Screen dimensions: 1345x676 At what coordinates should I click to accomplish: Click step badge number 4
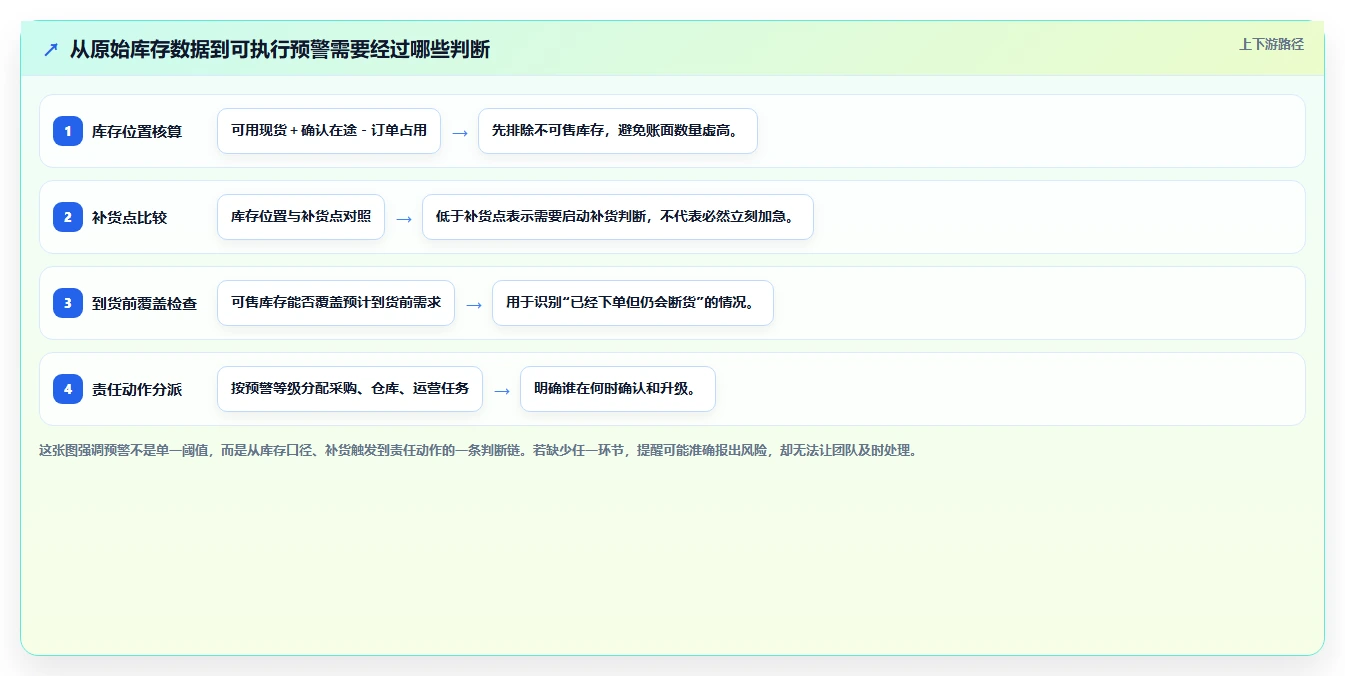pyautogui.click(x=68, y=389)
